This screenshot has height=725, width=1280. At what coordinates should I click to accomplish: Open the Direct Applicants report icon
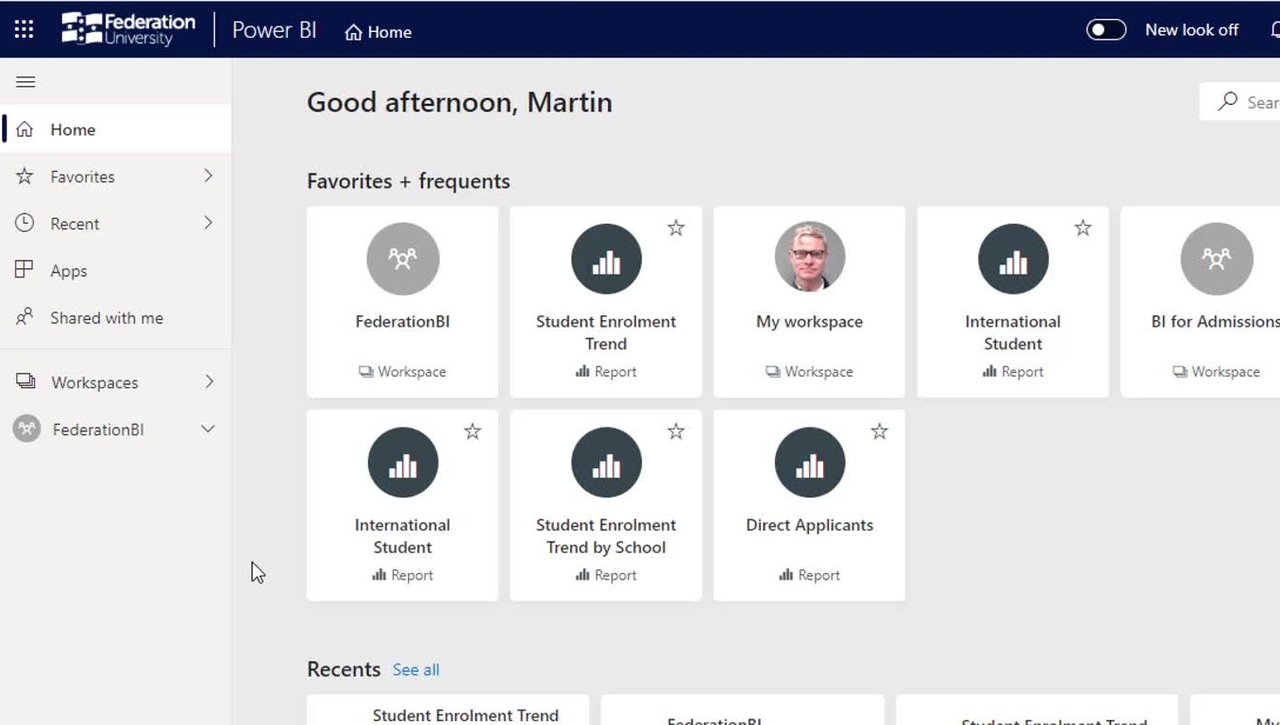810,462
